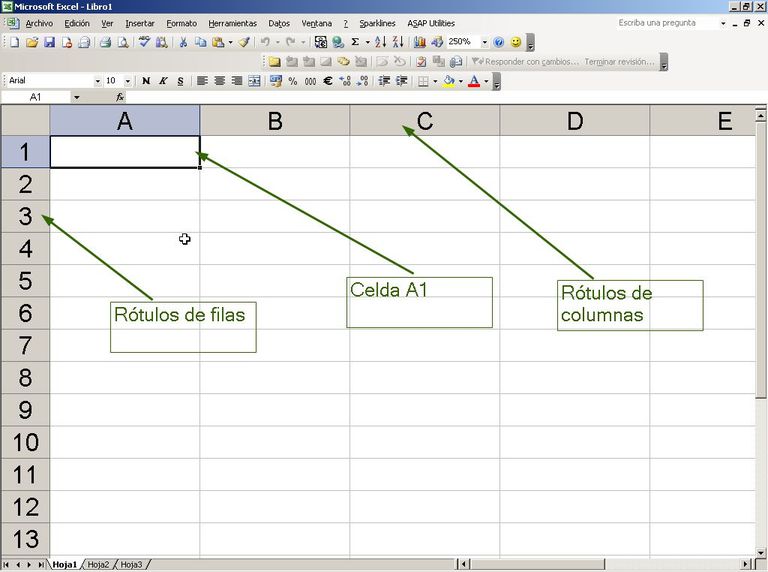
Task: Open the Arial font name dropdown
Action: point(97,81)
